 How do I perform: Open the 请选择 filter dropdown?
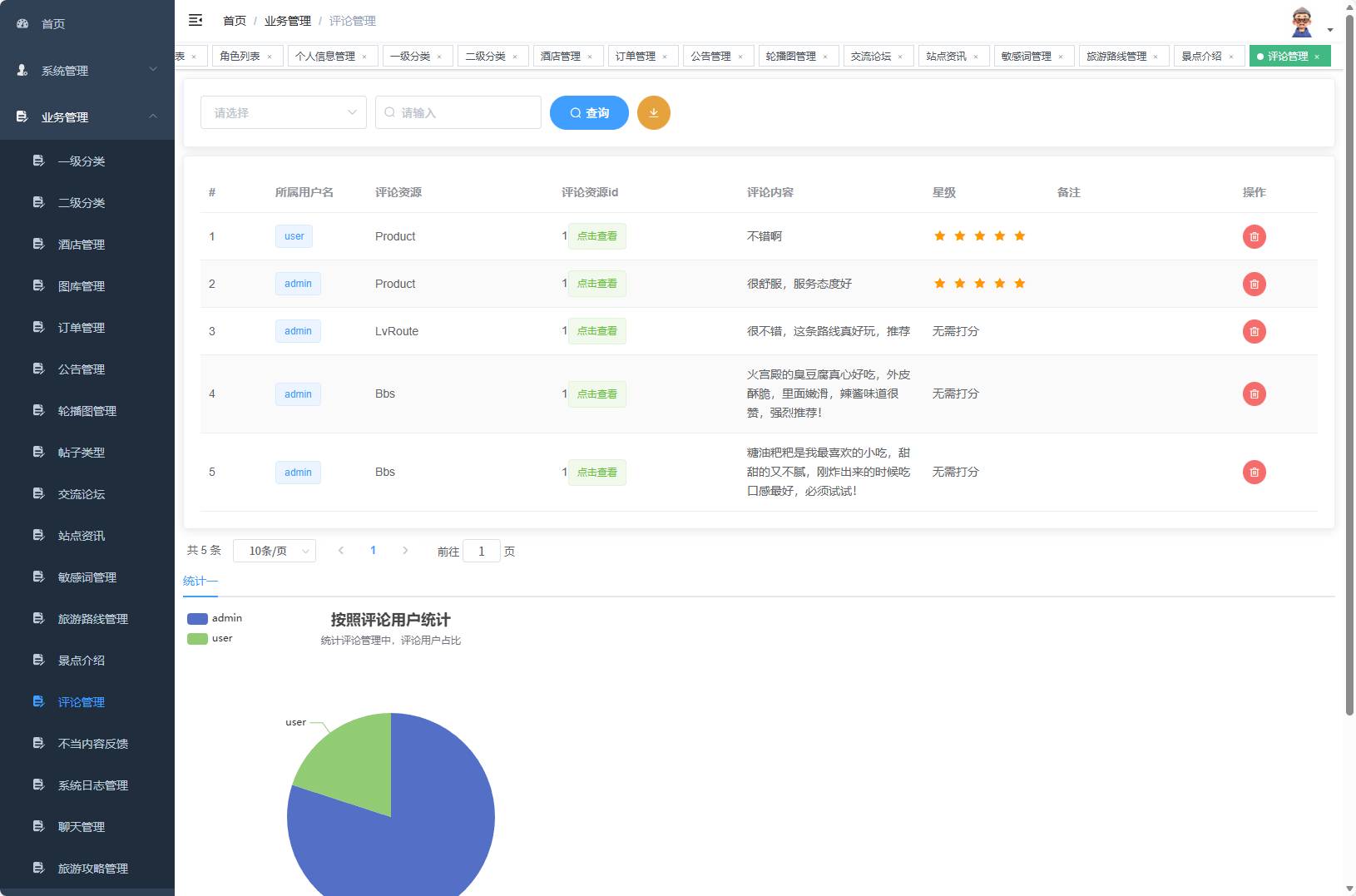click(283, 112)
